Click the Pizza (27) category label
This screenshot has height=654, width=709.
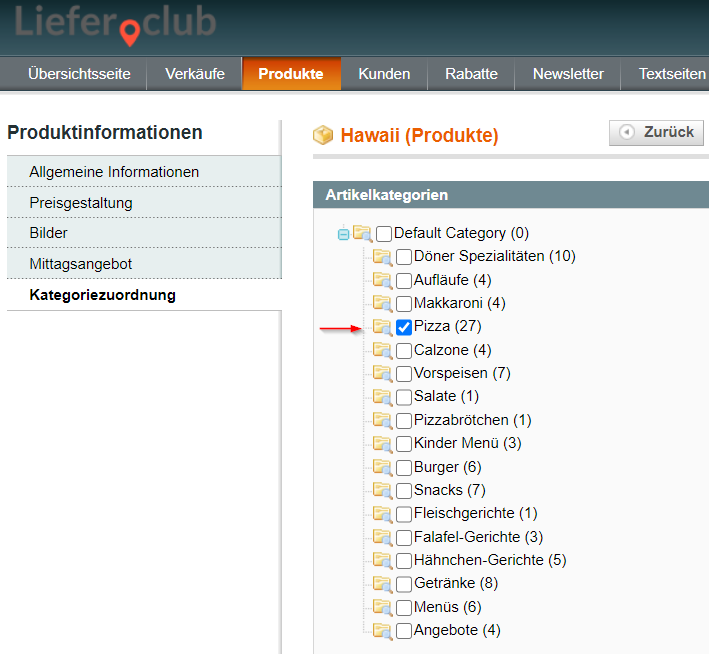[x=447, y=326]
